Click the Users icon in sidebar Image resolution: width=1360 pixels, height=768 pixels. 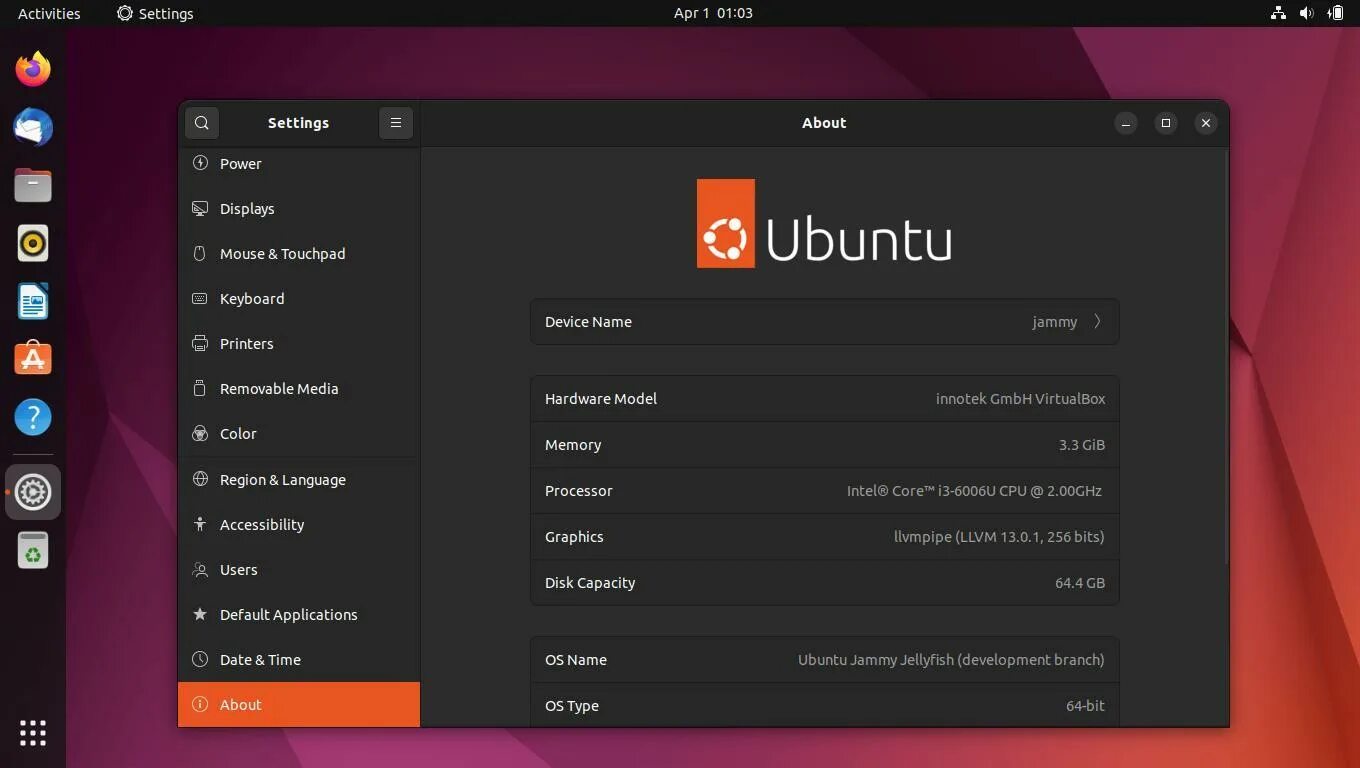point(200,569)
